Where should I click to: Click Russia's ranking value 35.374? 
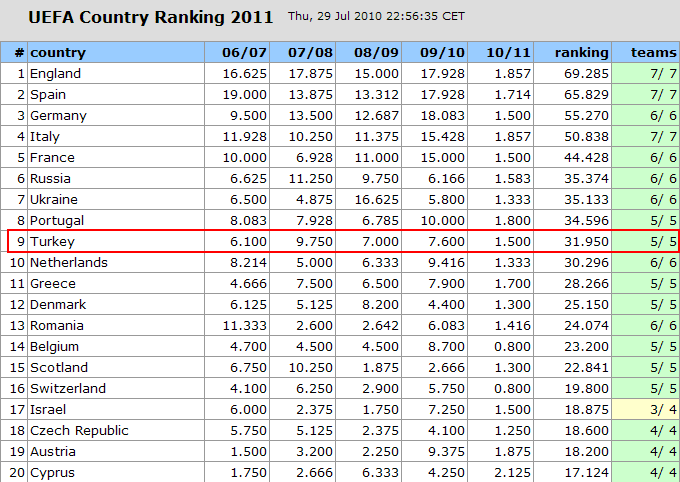[x=586, y=179]
